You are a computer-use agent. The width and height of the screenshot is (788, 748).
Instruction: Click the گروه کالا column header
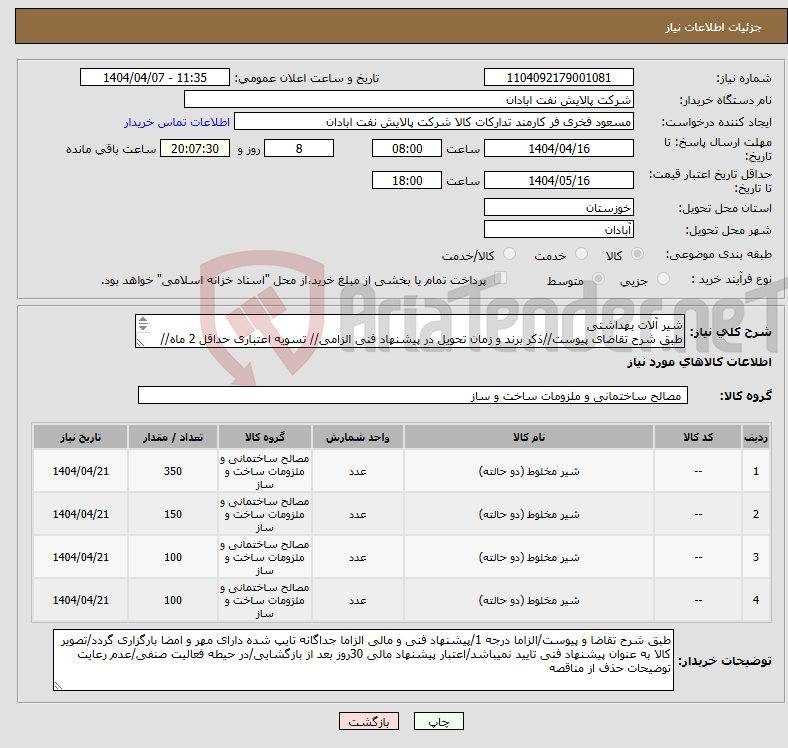point(265,437)
